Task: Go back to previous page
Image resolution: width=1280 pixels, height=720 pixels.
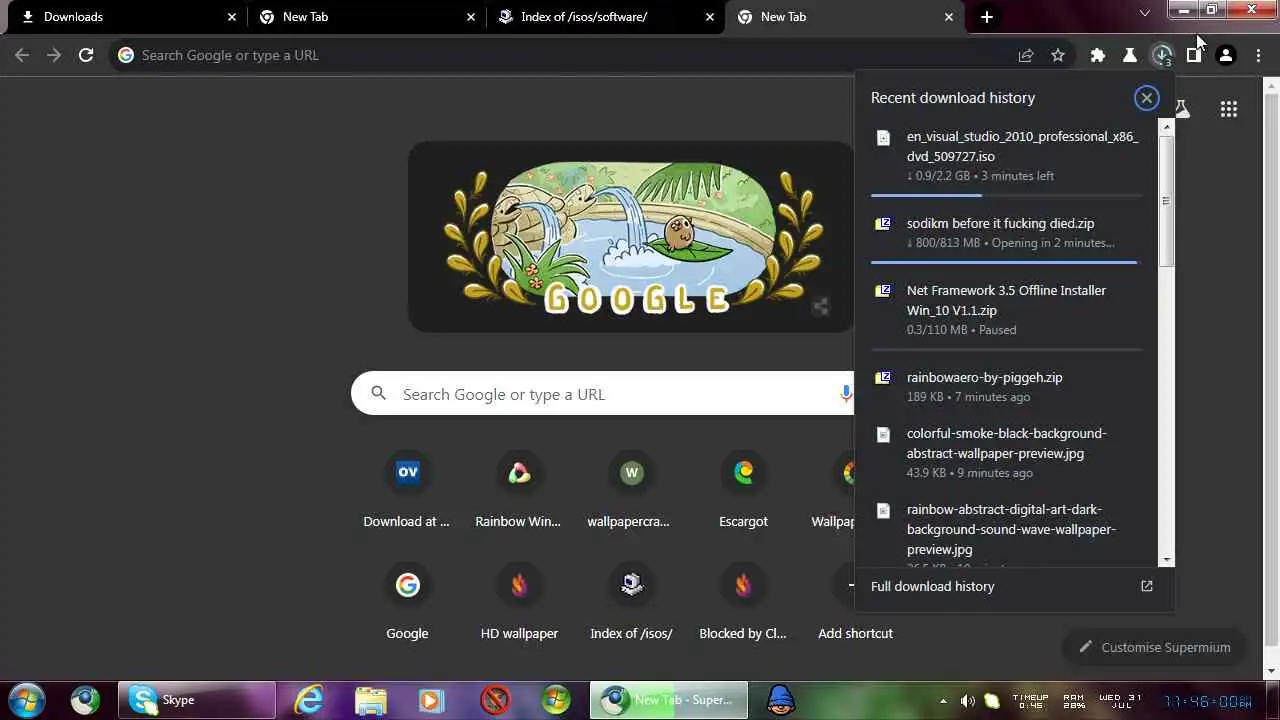Action: coord(22,55)
